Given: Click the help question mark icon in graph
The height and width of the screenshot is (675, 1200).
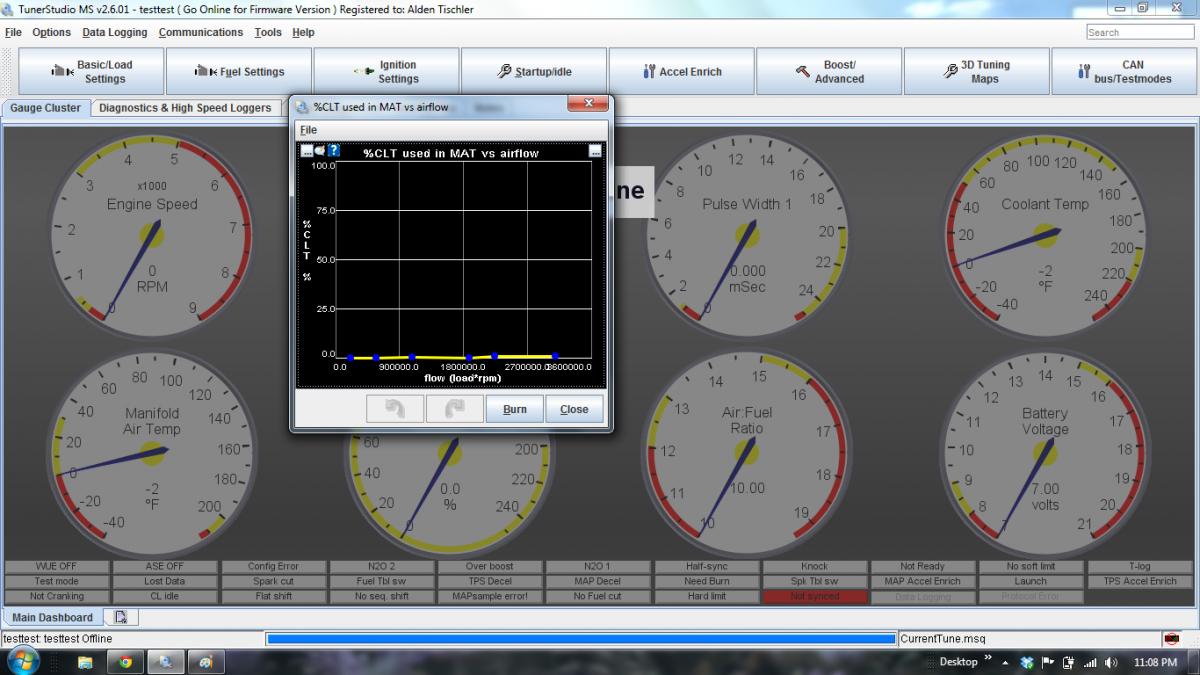Looking at the screenshot, I should [x=334, y=151].
